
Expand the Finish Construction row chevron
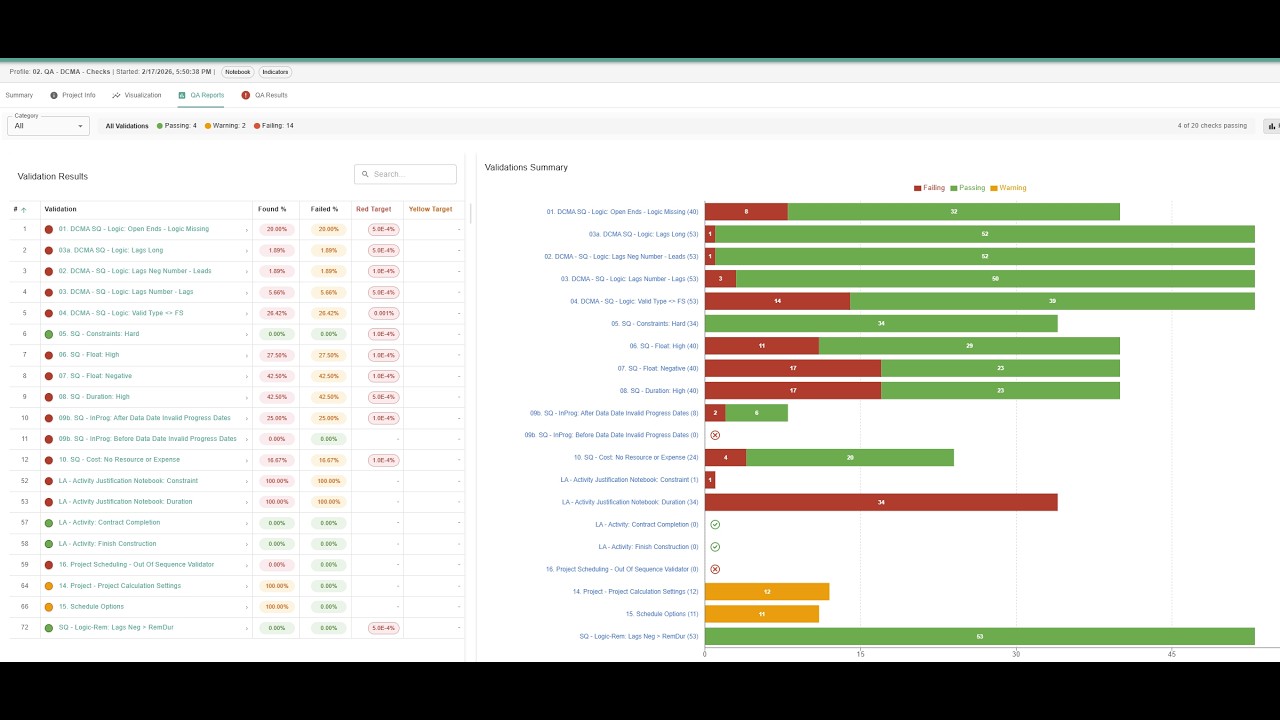(x=247, y=545)
